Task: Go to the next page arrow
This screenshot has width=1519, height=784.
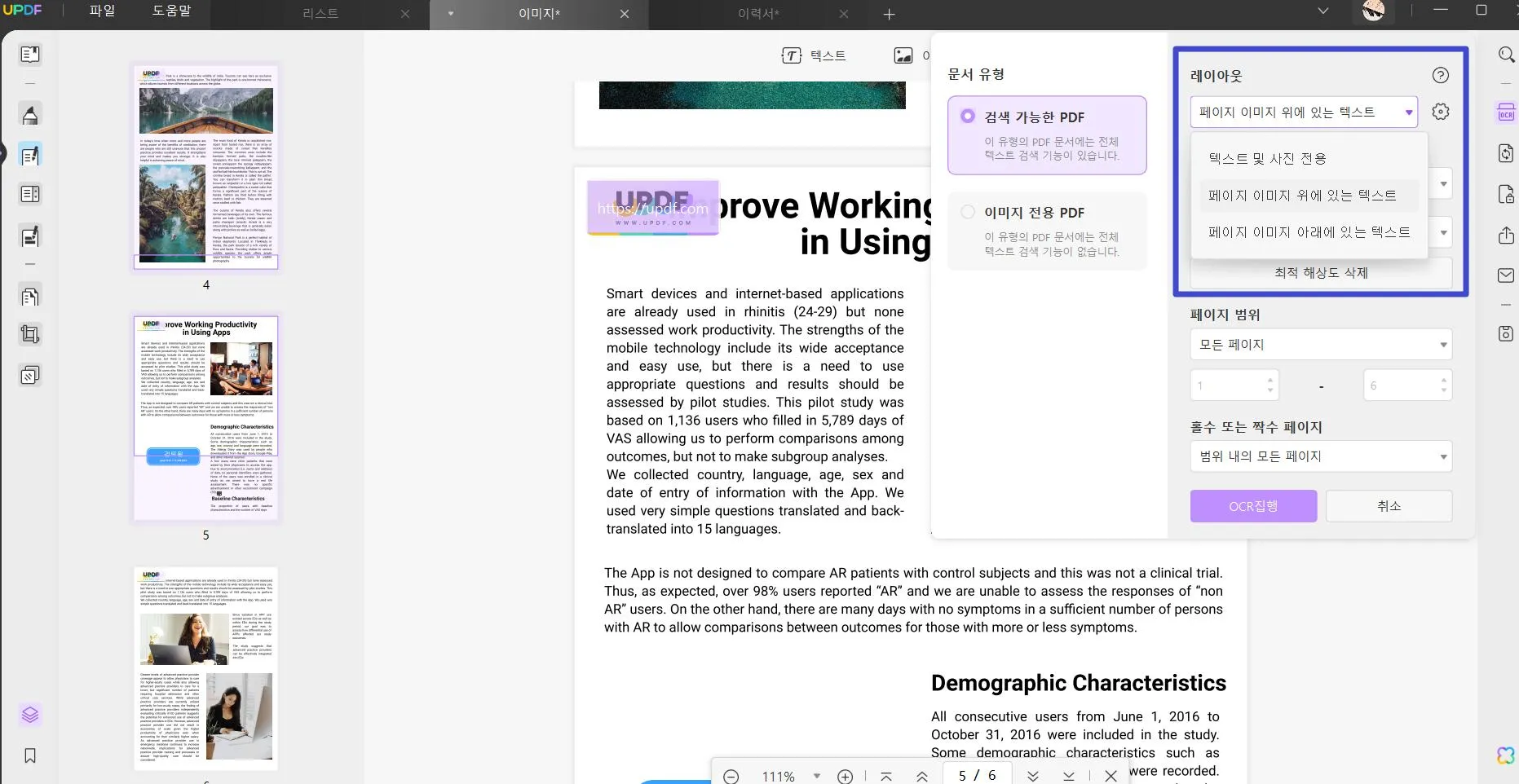Action: point(1033,776)
